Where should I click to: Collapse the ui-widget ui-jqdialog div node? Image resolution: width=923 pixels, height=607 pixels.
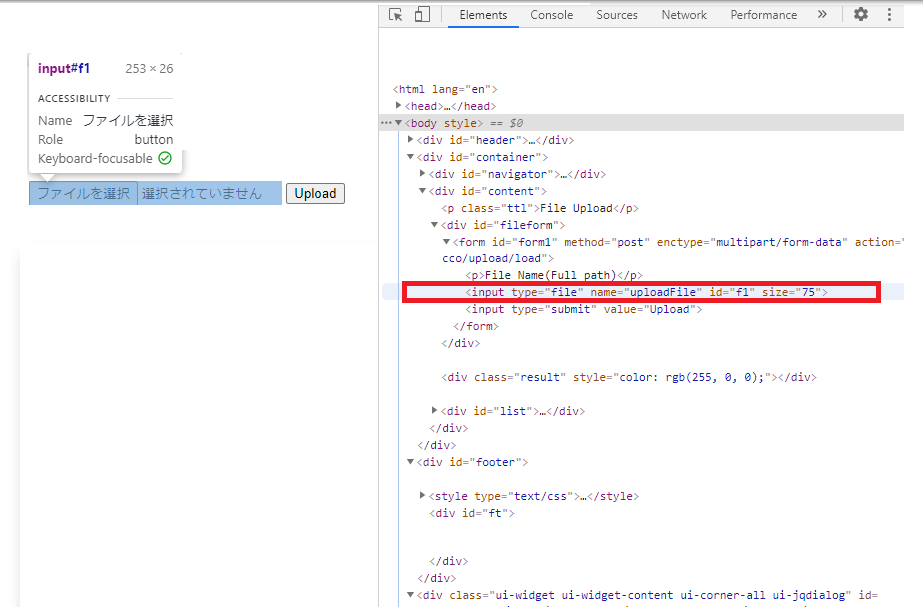click(411, 595)
